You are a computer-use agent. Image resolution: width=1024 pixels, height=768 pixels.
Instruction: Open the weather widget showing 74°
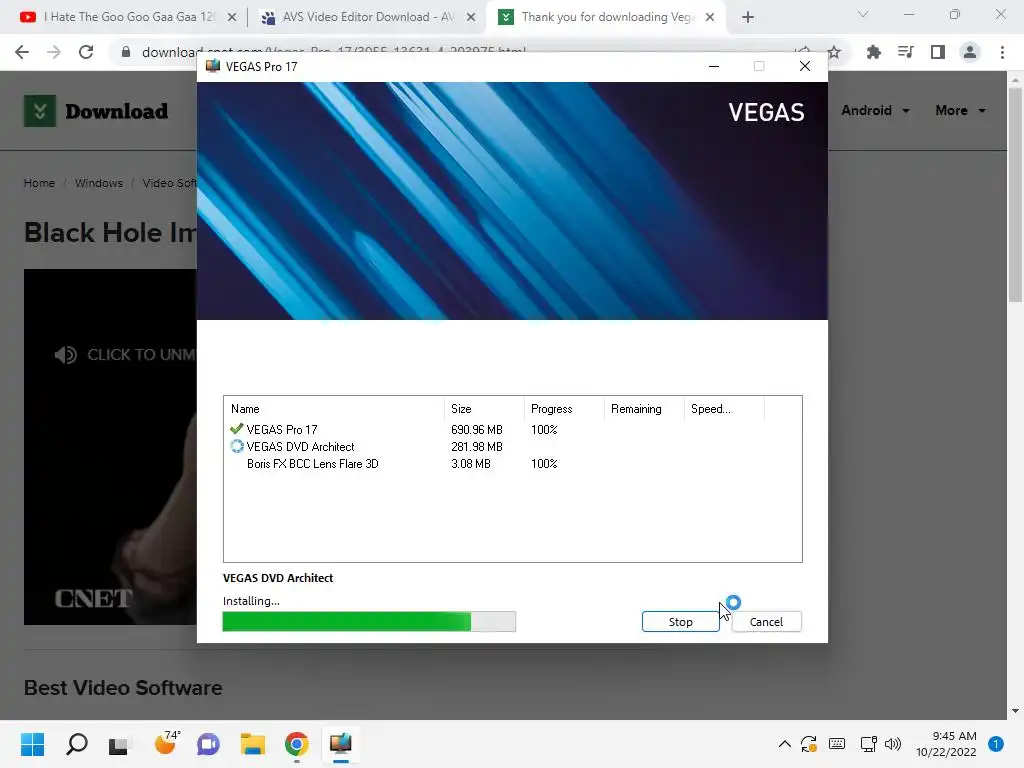point(165,743)
